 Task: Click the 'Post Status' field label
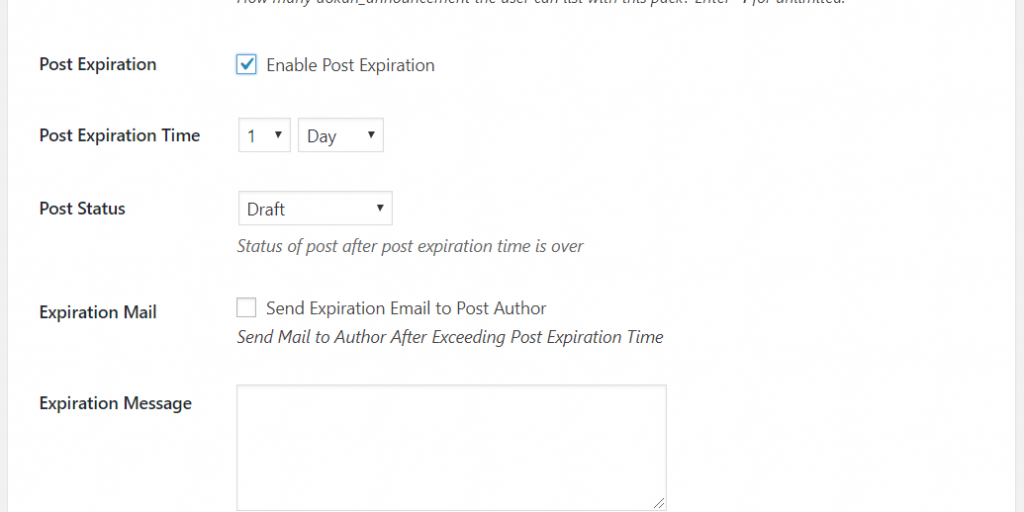[x=82, y=209]
